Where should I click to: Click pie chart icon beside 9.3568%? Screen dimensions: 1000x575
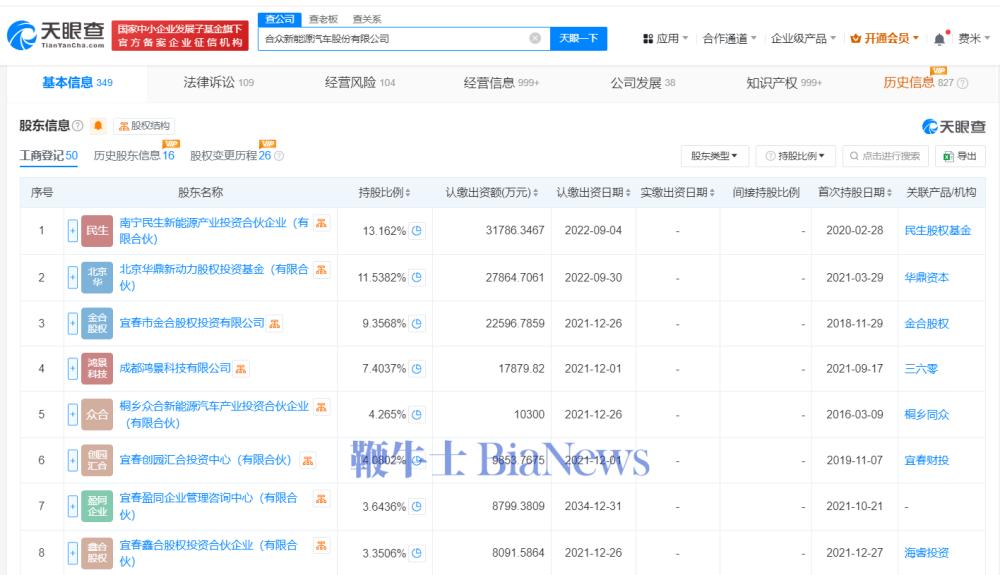tap(416, 323)
